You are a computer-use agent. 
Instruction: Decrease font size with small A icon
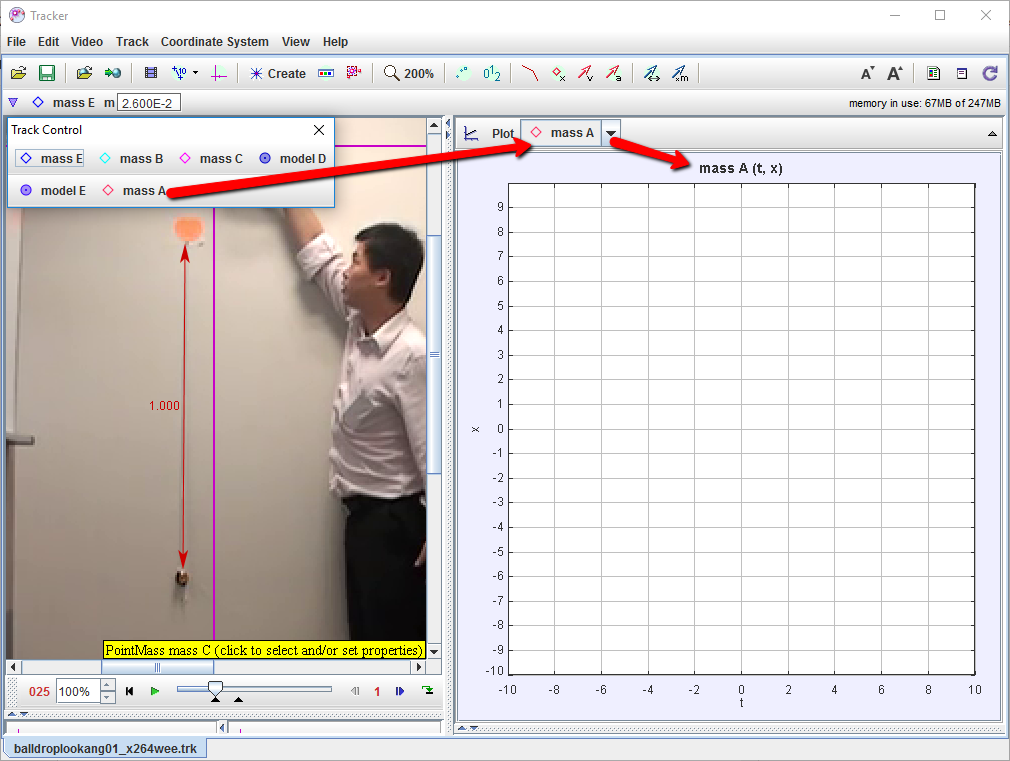868,73
